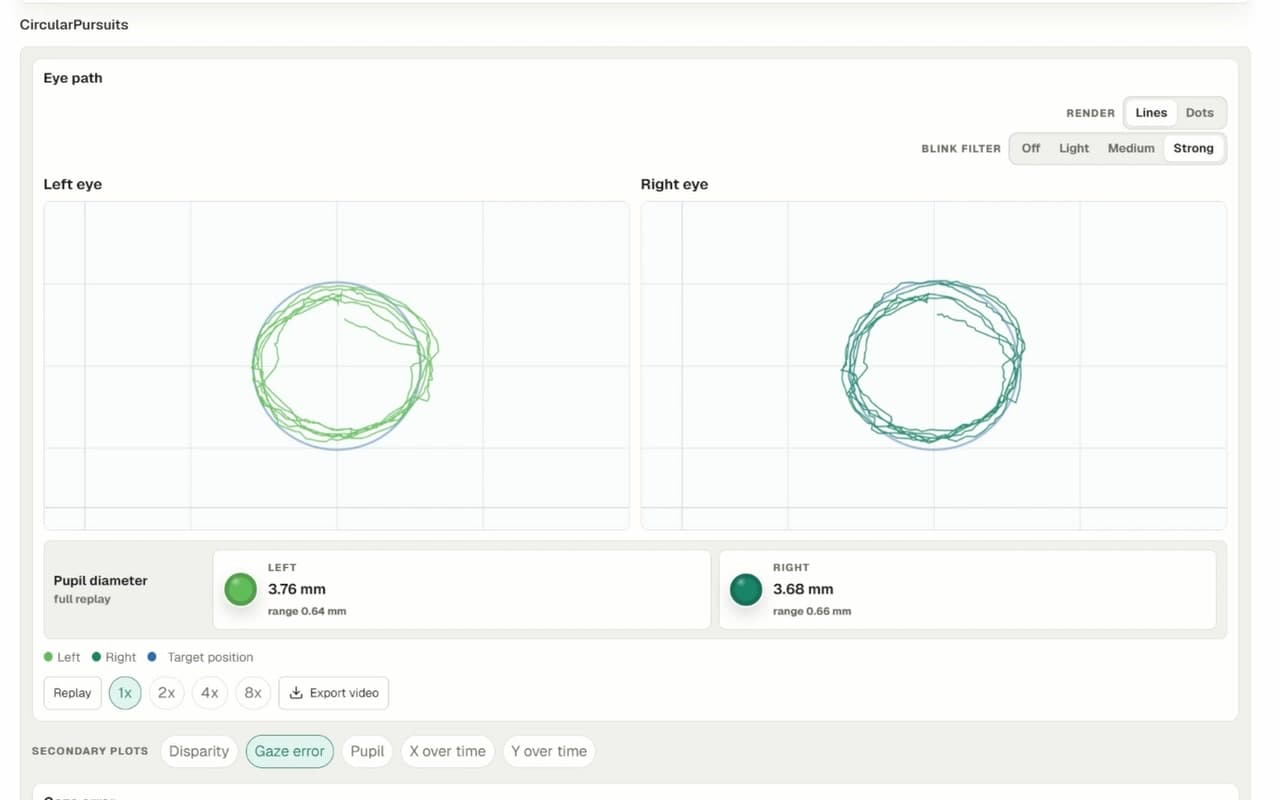Set playback speed to 4x
Viewport: 1280px width, 800px height.
(x=210, y=693)
